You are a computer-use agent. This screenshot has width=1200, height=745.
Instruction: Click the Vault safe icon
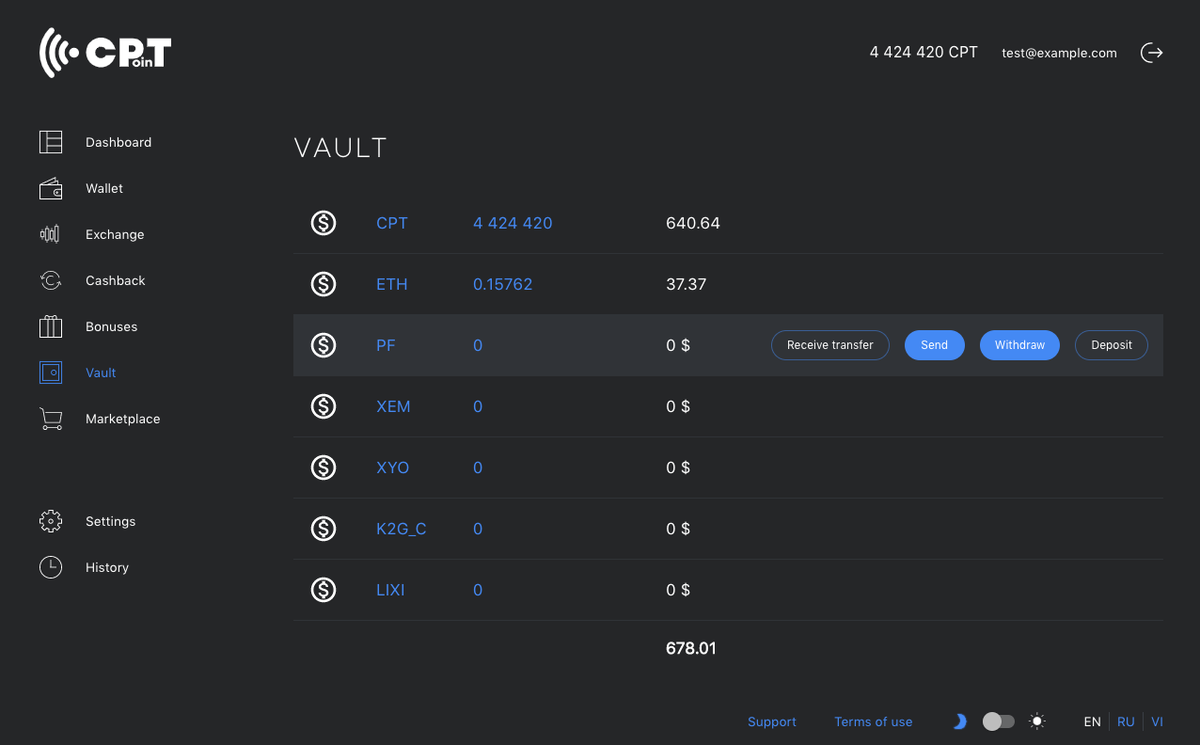(51, 372)
